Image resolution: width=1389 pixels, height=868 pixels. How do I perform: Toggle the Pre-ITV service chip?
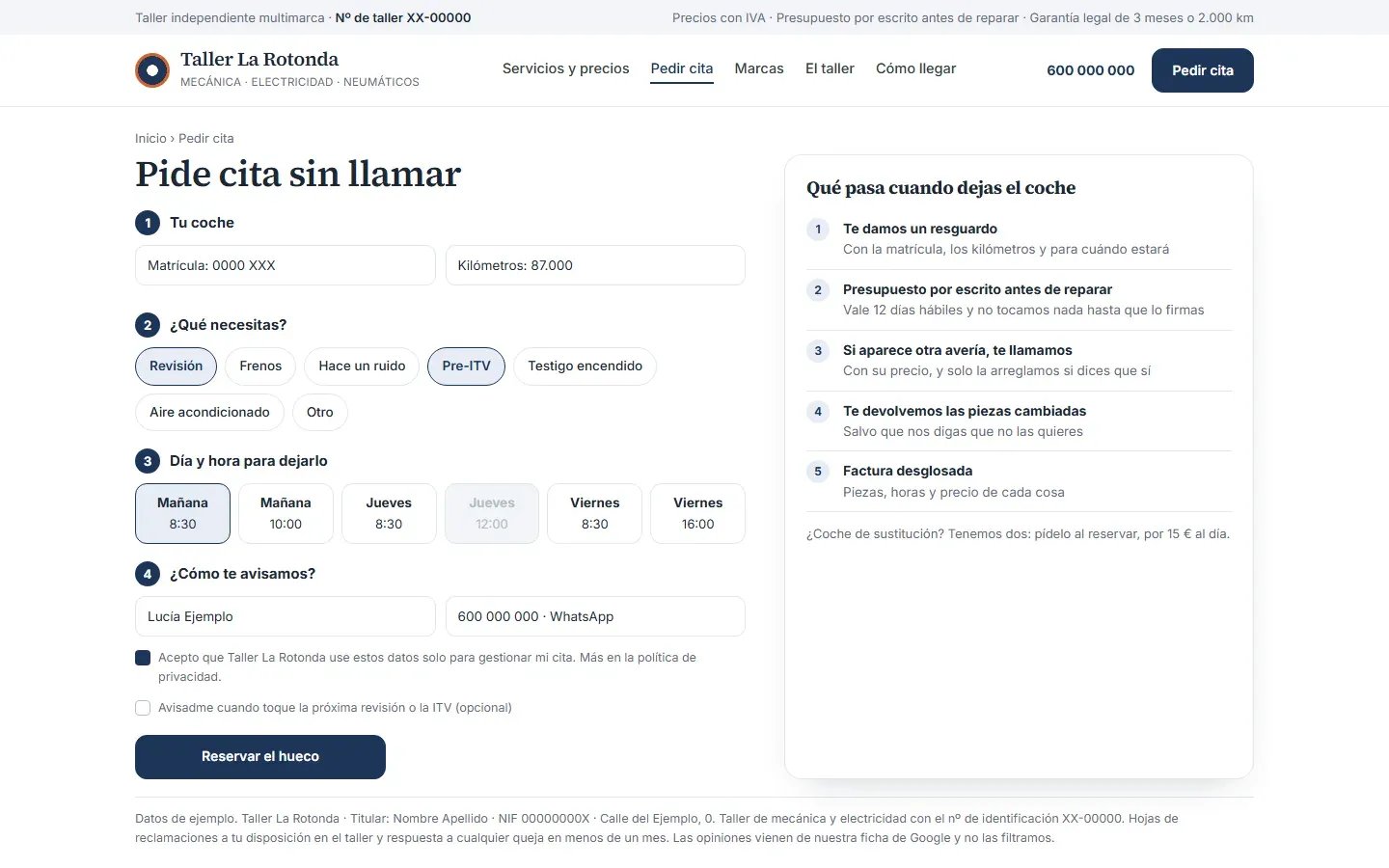[466, 366]
